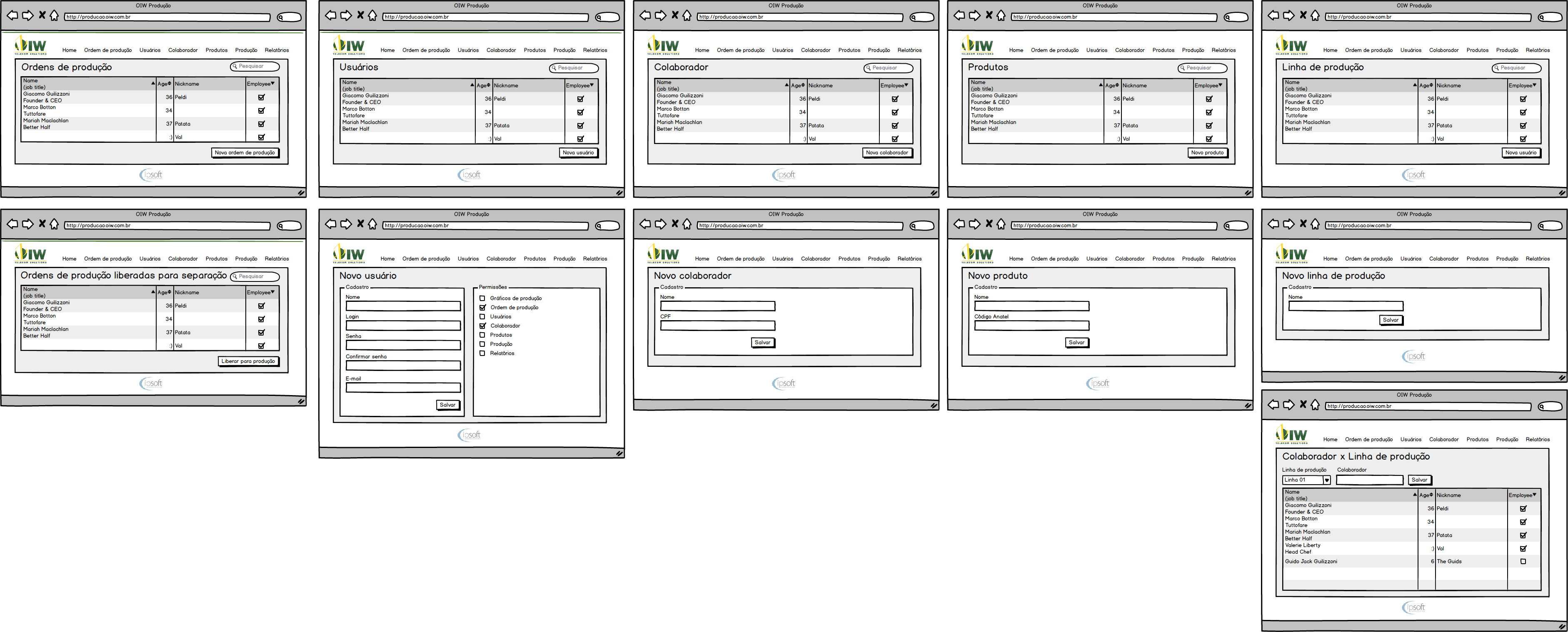Uncheck Employee box in Valerie Liberty row
1568x632 pixels.
pos(1523,549)
